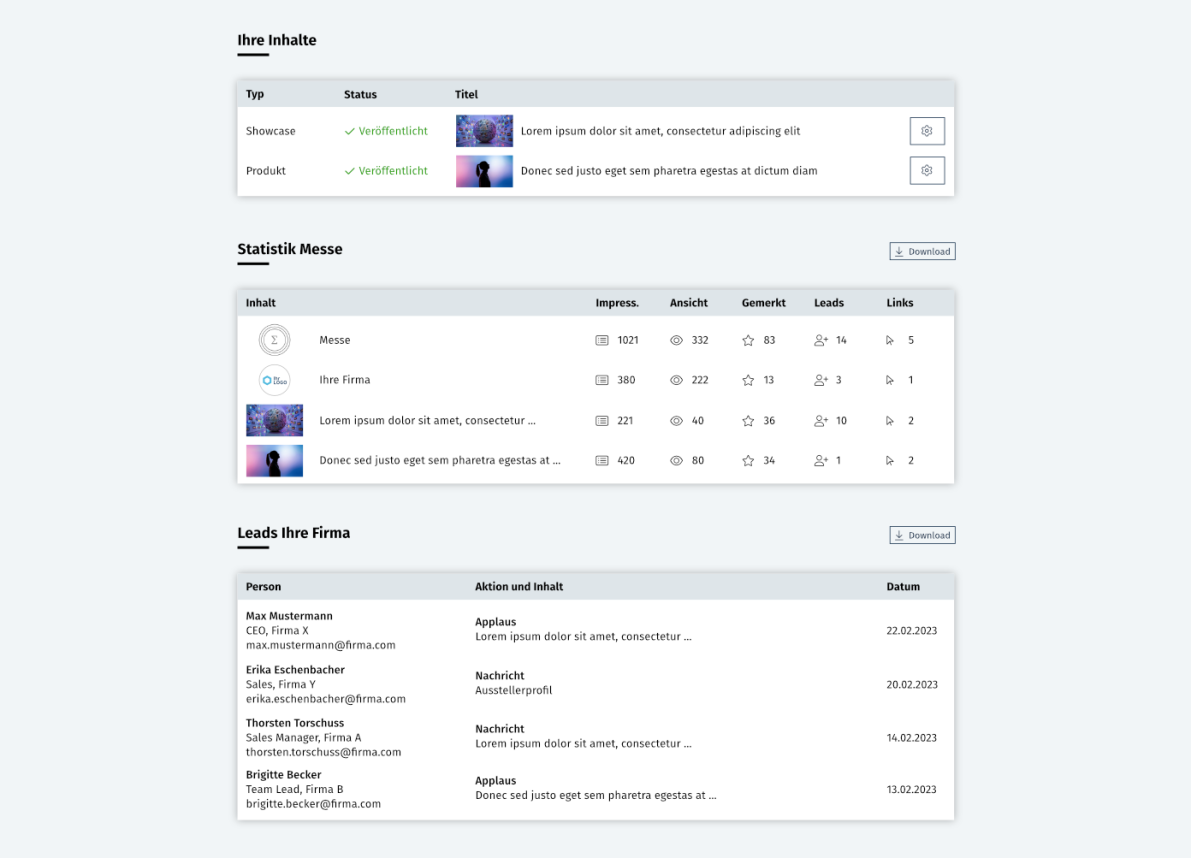The width and height of the screenshot is (1191, 858).
Task: Click Download button in Statistik Messe
Action: (922, 251)
